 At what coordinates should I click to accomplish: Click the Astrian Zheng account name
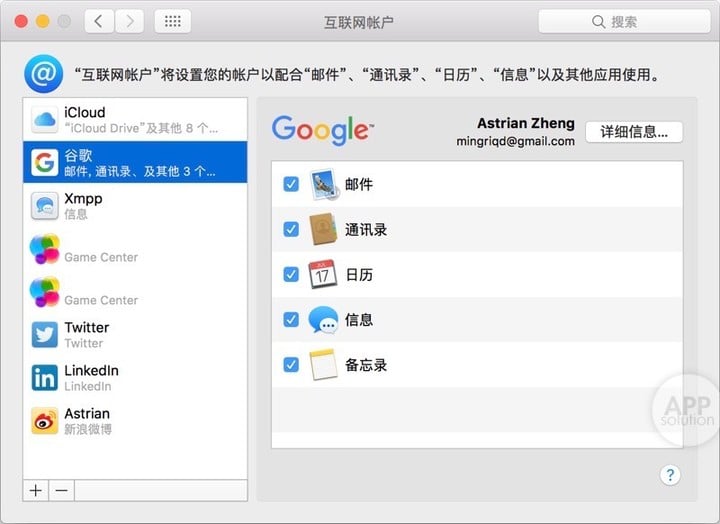[526, 123]
